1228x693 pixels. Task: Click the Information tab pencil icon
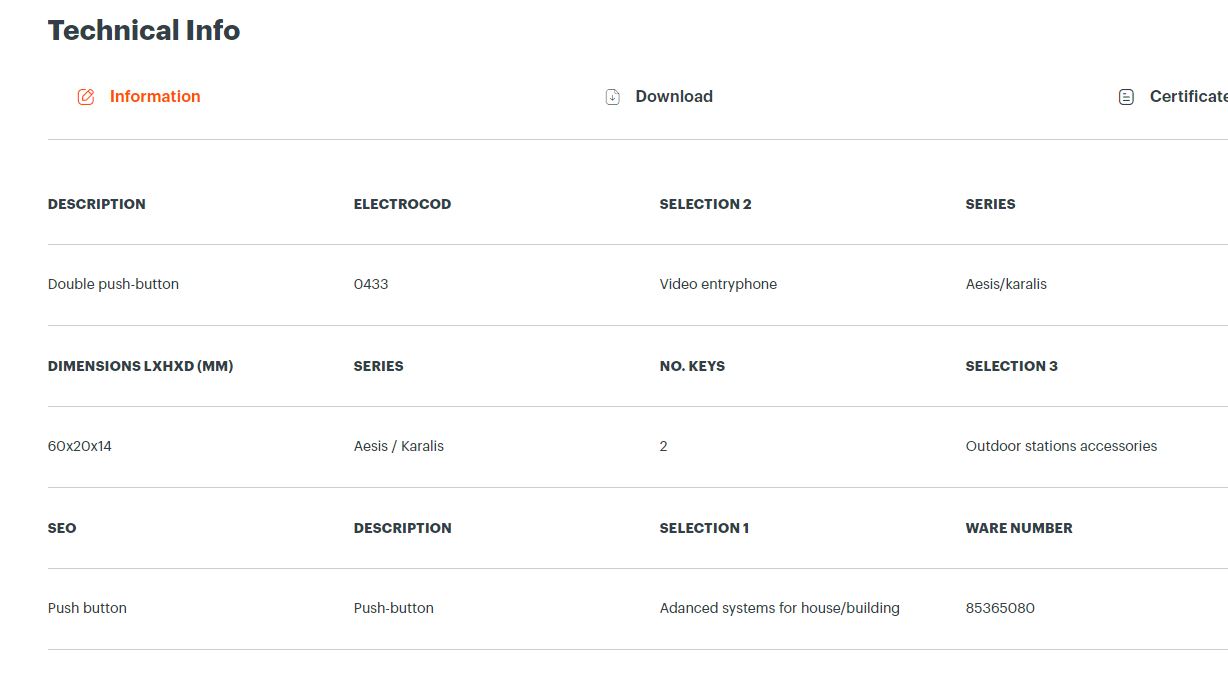tap(86, 97)
